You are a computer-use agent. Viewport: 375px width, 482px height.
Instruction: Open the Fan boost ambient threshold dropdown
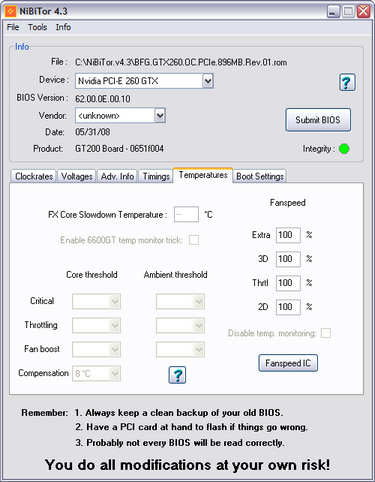pyautogui.click(x=180, y=349)
